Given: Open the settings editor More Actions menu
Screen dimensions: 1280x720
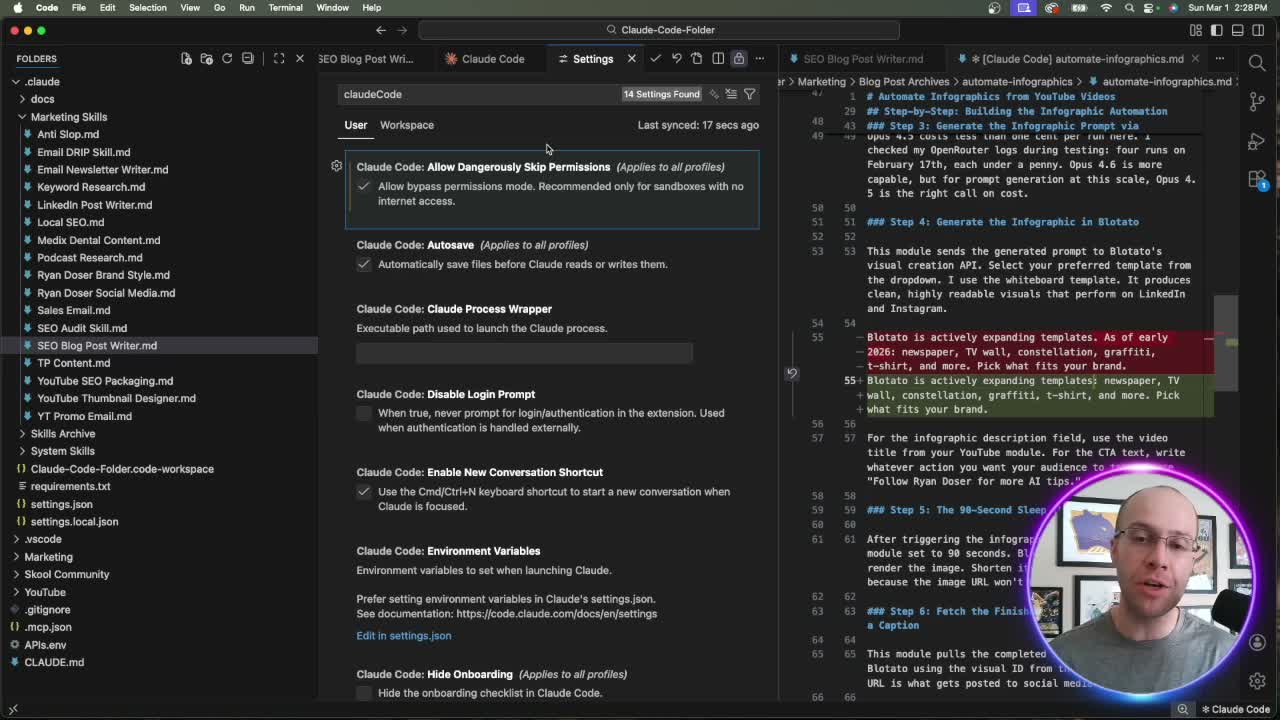Looking at the screenshot, I should point(760,59).
